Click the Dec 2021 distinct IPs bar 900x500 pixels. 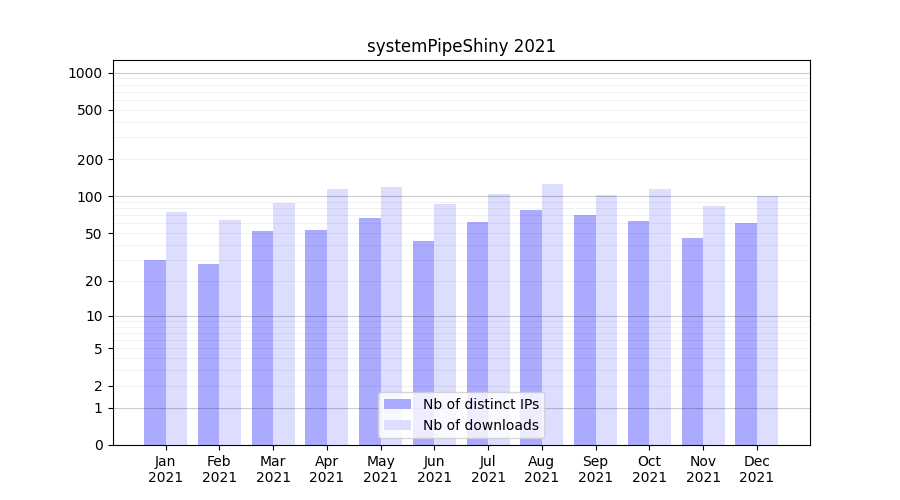coord(746,335)
